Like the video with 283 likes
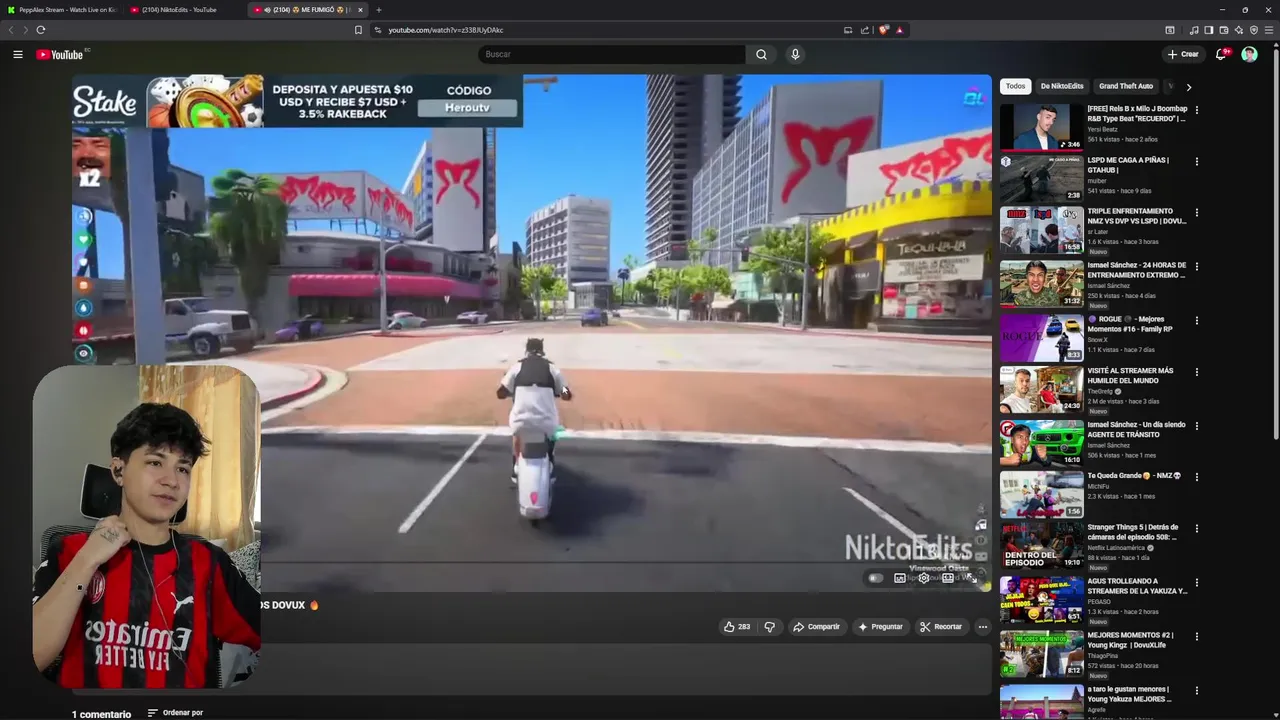The width and height of the screenshot is (1280, 720). pyautogui.click(x=737, y=627)
